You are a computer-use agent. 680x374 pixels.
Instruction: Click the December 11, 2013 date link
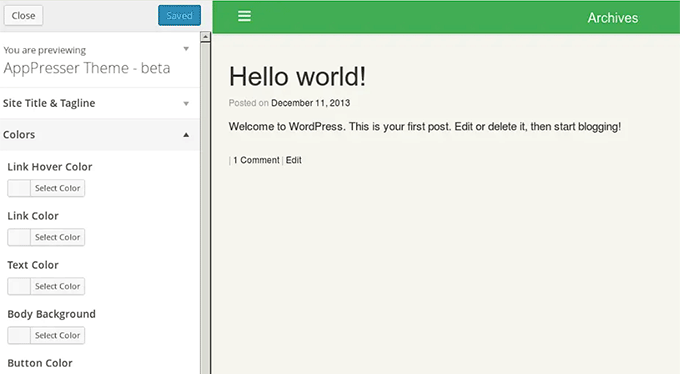tap(311, 103)
